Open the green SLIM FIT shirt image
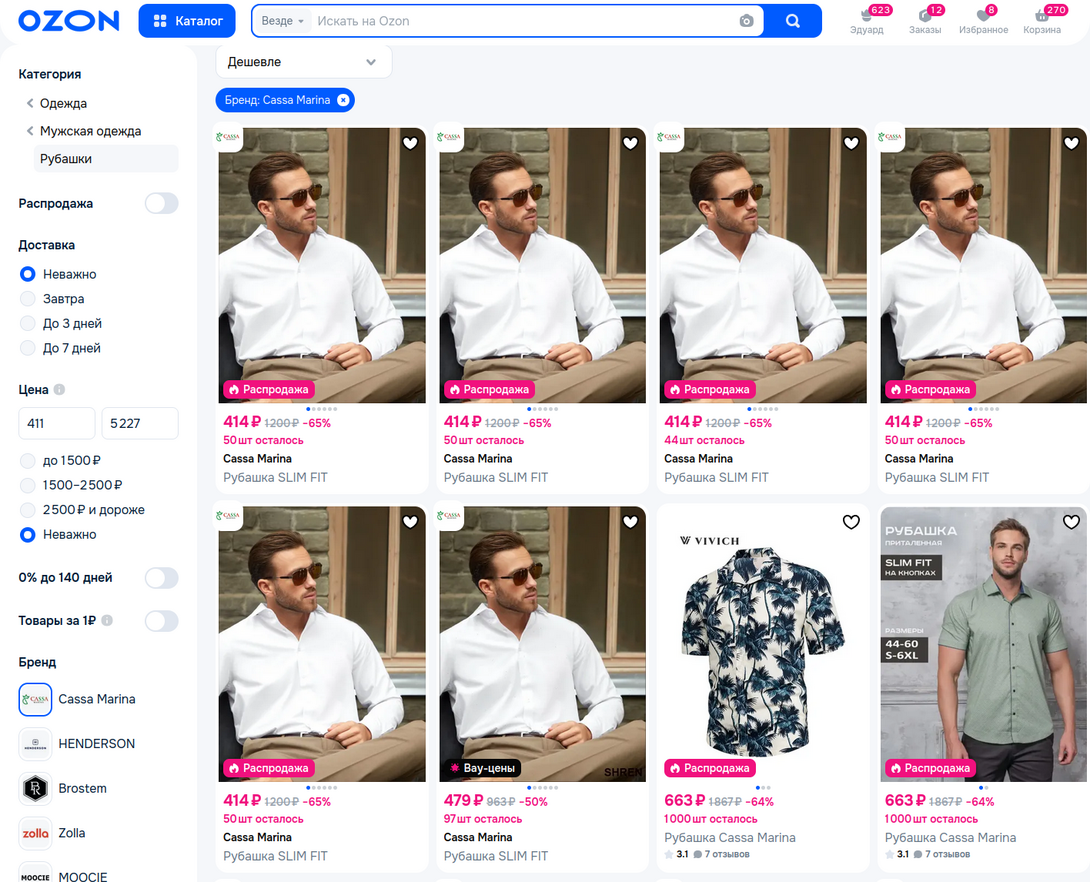1090x882 pixels. (x=983, y=644)
